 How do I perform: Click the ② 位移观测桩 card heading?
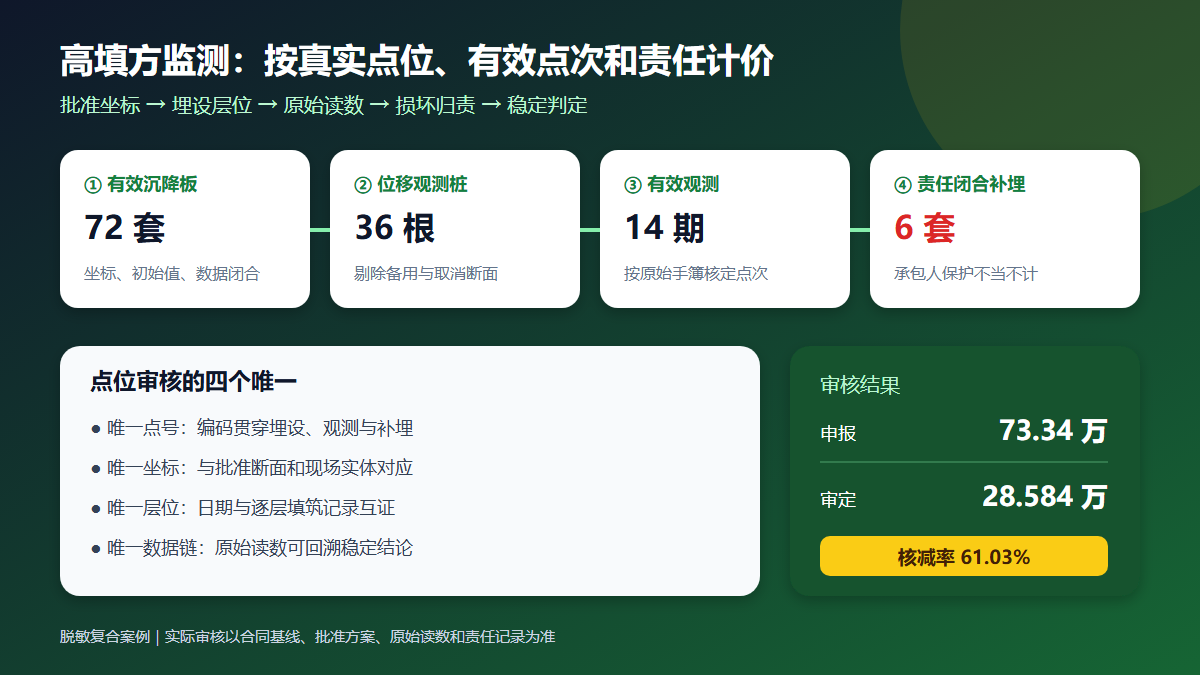click(x=411, y=184)
